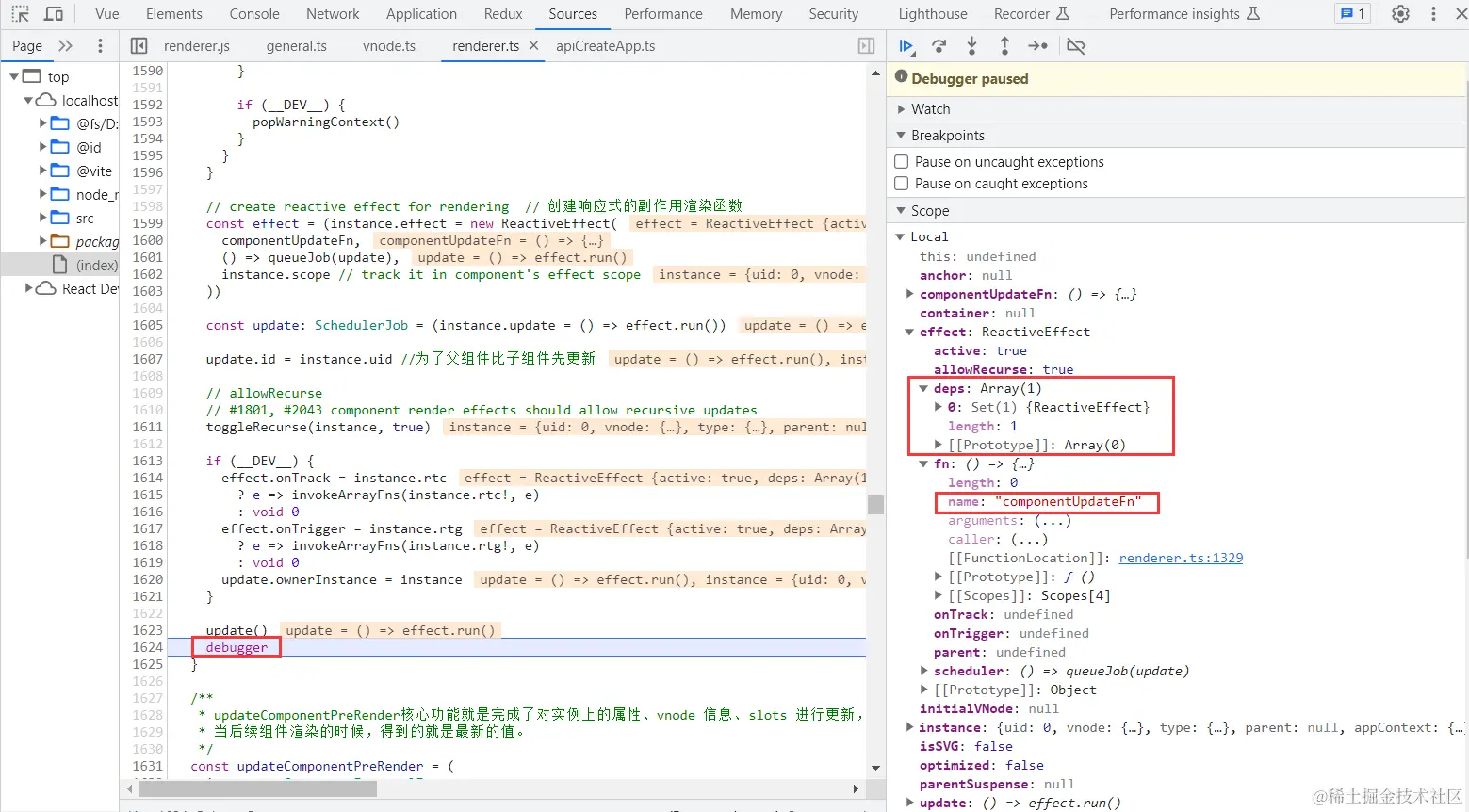
Task: Expand the [[Scopes]] entry
Action: (x=939, y=595)
